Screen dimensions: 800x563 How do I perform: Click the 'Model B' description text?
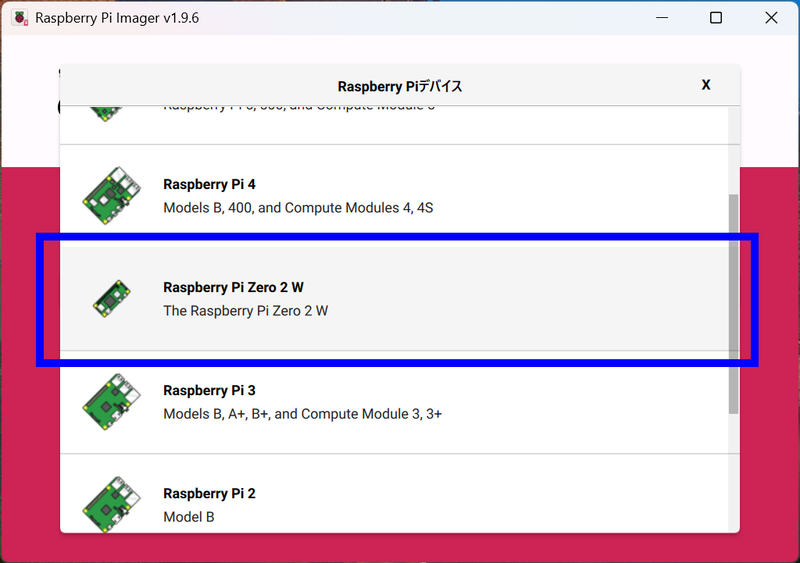point(189,517)
